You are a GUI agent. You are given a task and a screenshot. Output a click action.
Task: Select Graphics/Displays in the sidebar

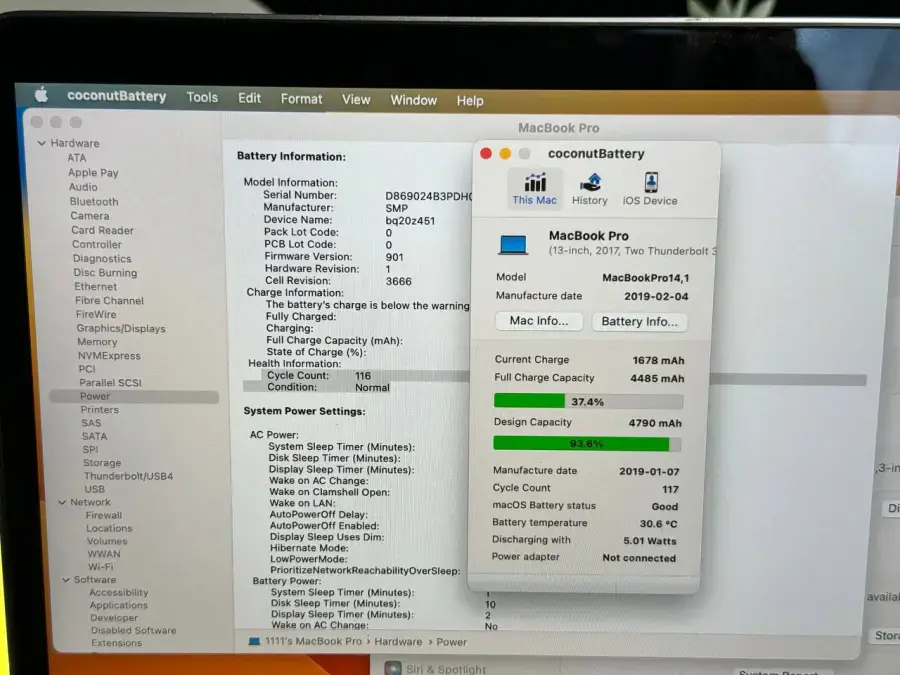[119, 327]
